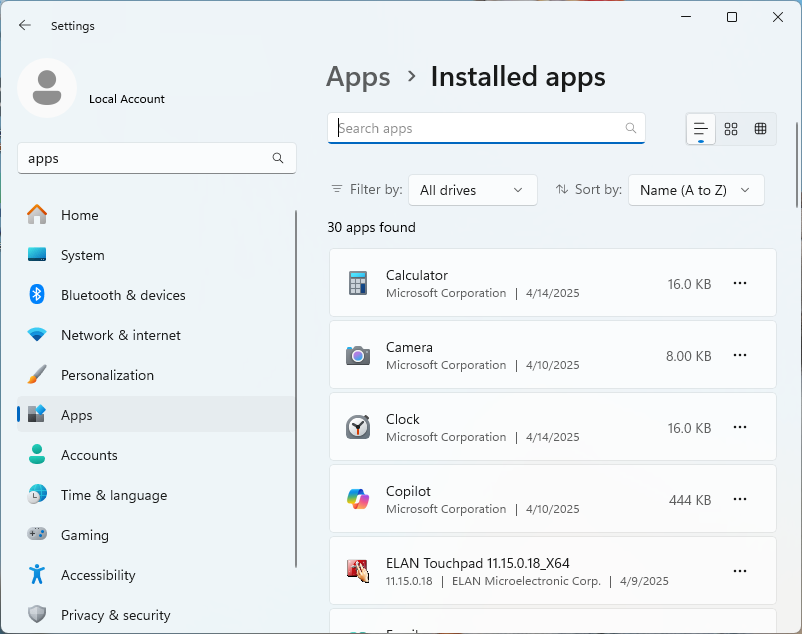The image size is (802, 634).
Task: Switch to table view layout
Action: pos(760,129)
